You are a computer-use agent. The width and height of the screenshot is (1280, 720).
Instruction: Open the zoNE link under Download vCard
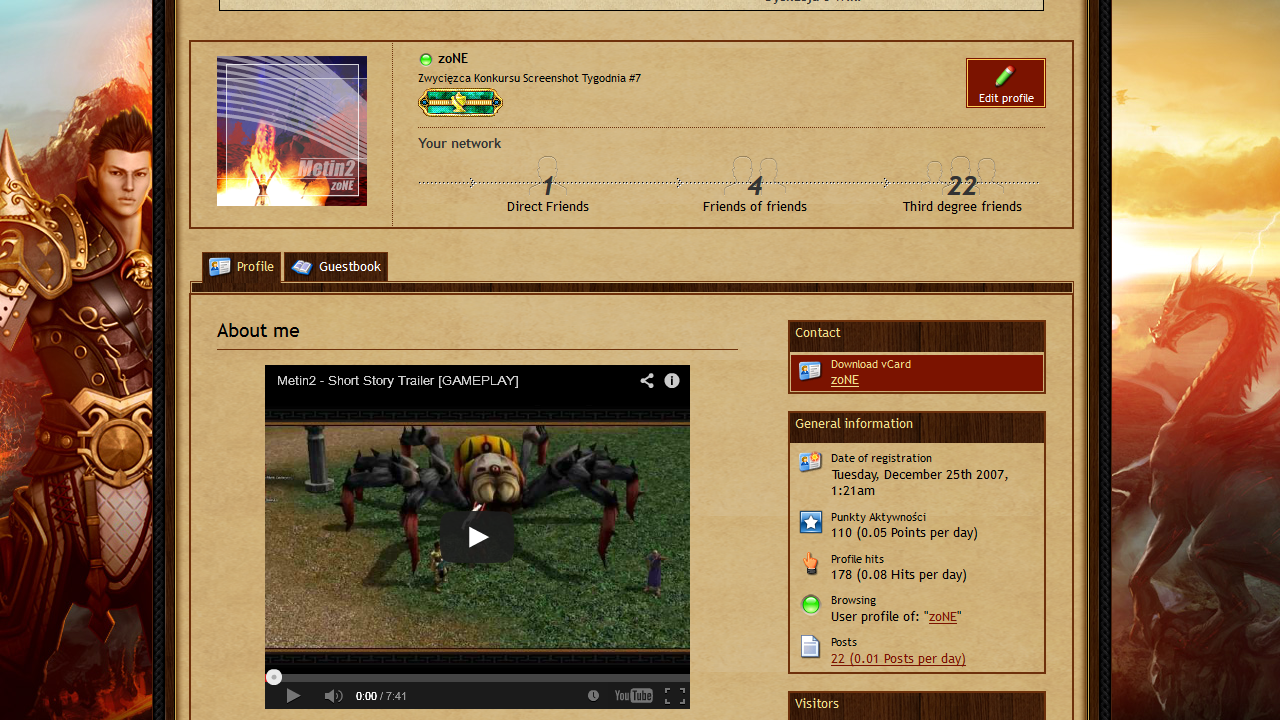click(x=845, y=380)
